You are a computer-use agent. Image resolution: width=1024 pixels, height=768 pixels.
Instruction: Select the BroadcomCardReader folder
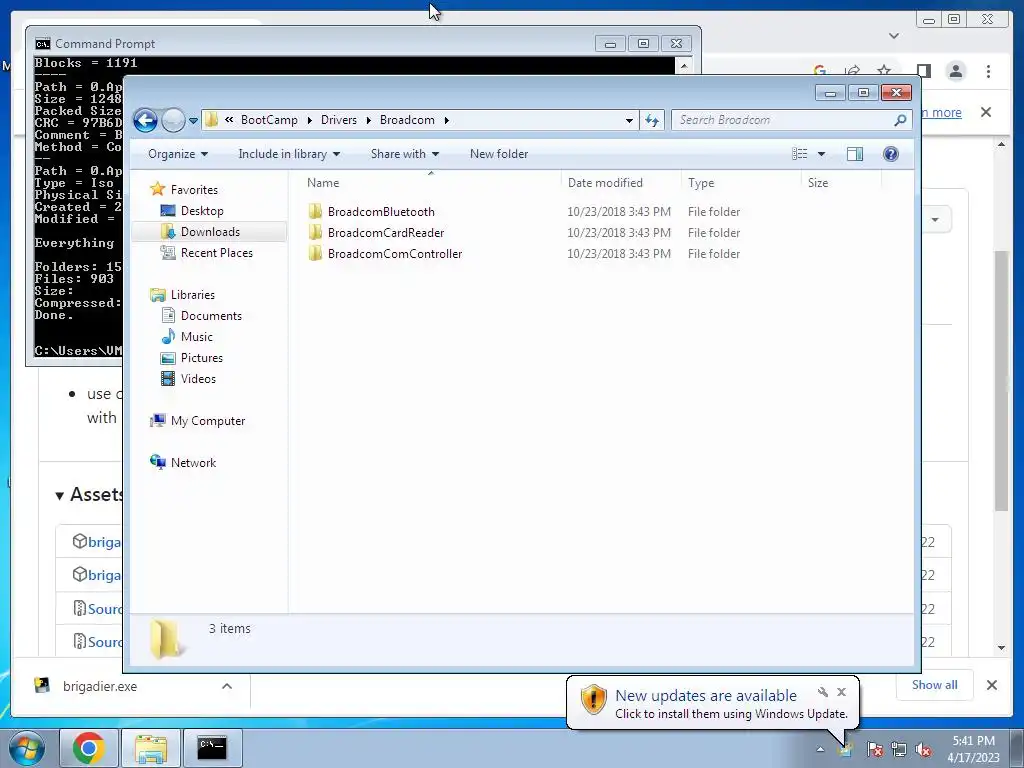pyautogui.click(x=385, y=232)
